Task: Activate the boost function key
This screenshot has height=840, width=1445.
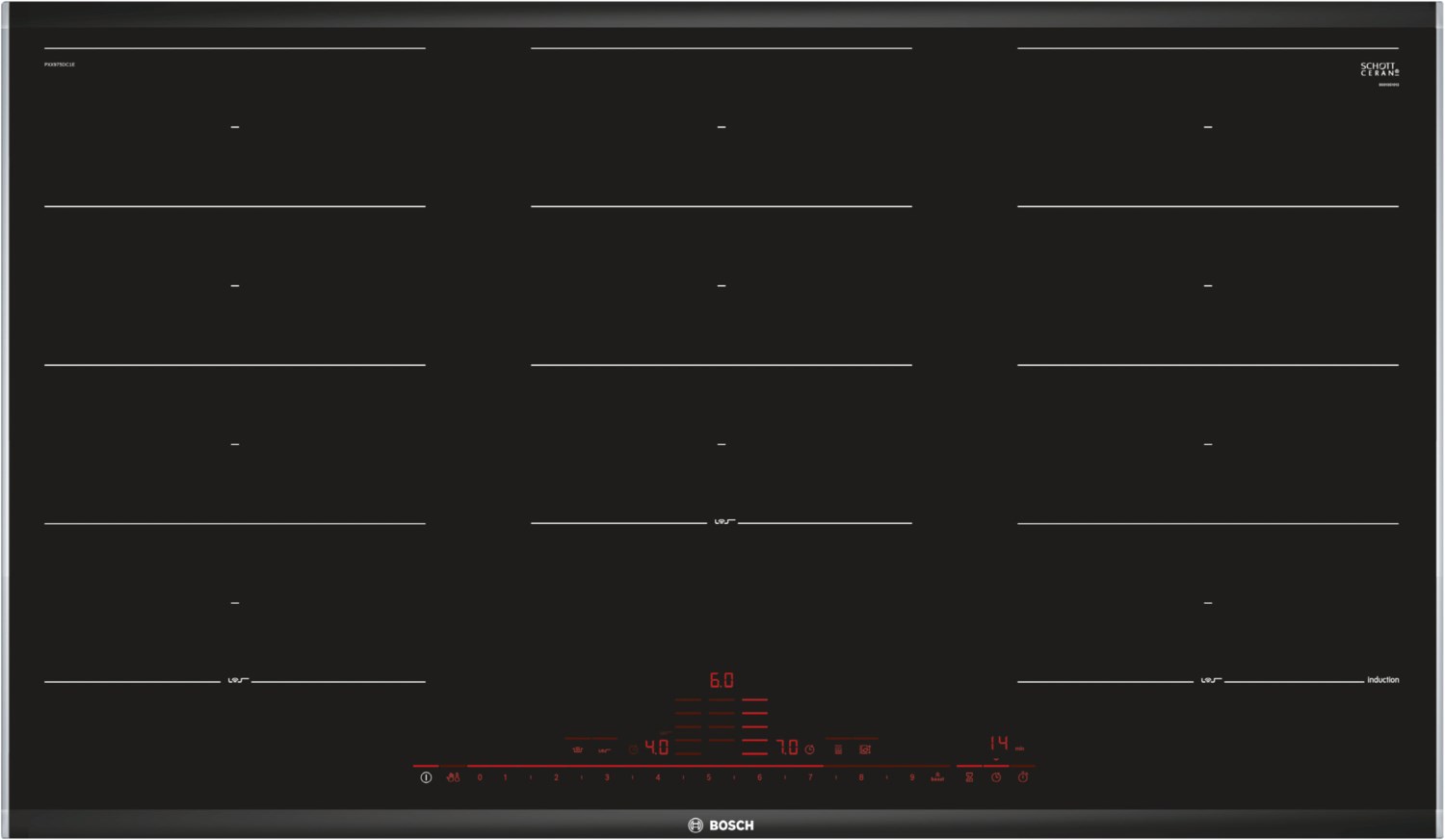Action: [x=936, y=777]
